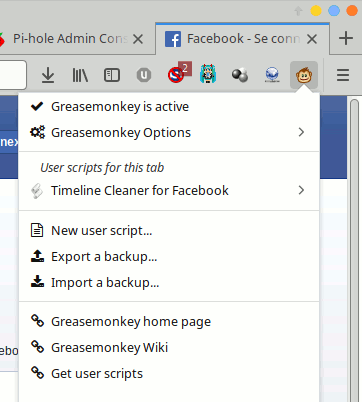This screenshot has height=402, width=362.
Task: Click the page vertical scrollbar
Action: [x=354, y=250]
